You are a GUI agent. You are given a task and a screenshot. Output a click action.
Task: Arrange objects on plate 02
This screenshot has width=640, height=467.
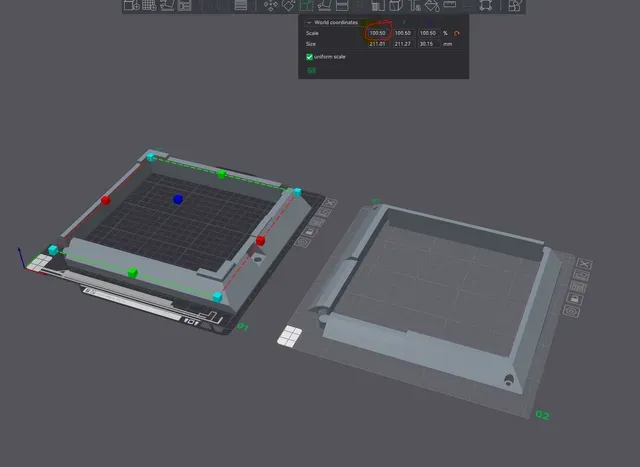click(x=578, y=287)
